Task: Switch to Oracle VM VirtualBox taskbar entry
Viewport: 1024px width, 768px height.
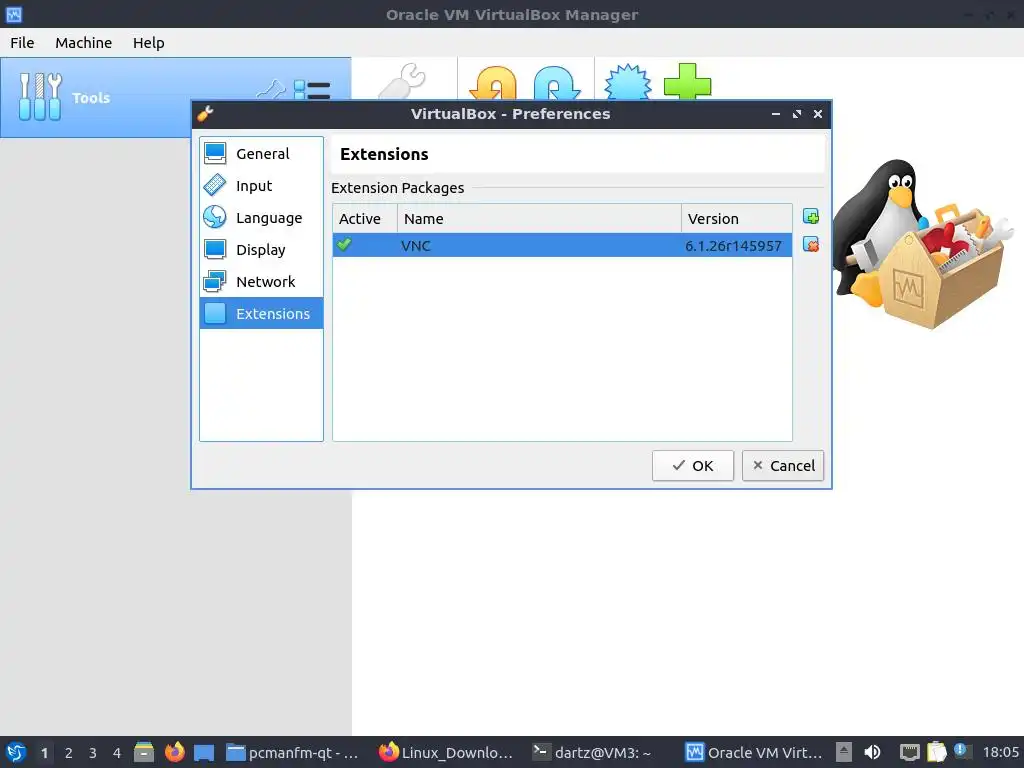Action: [753, 752]
